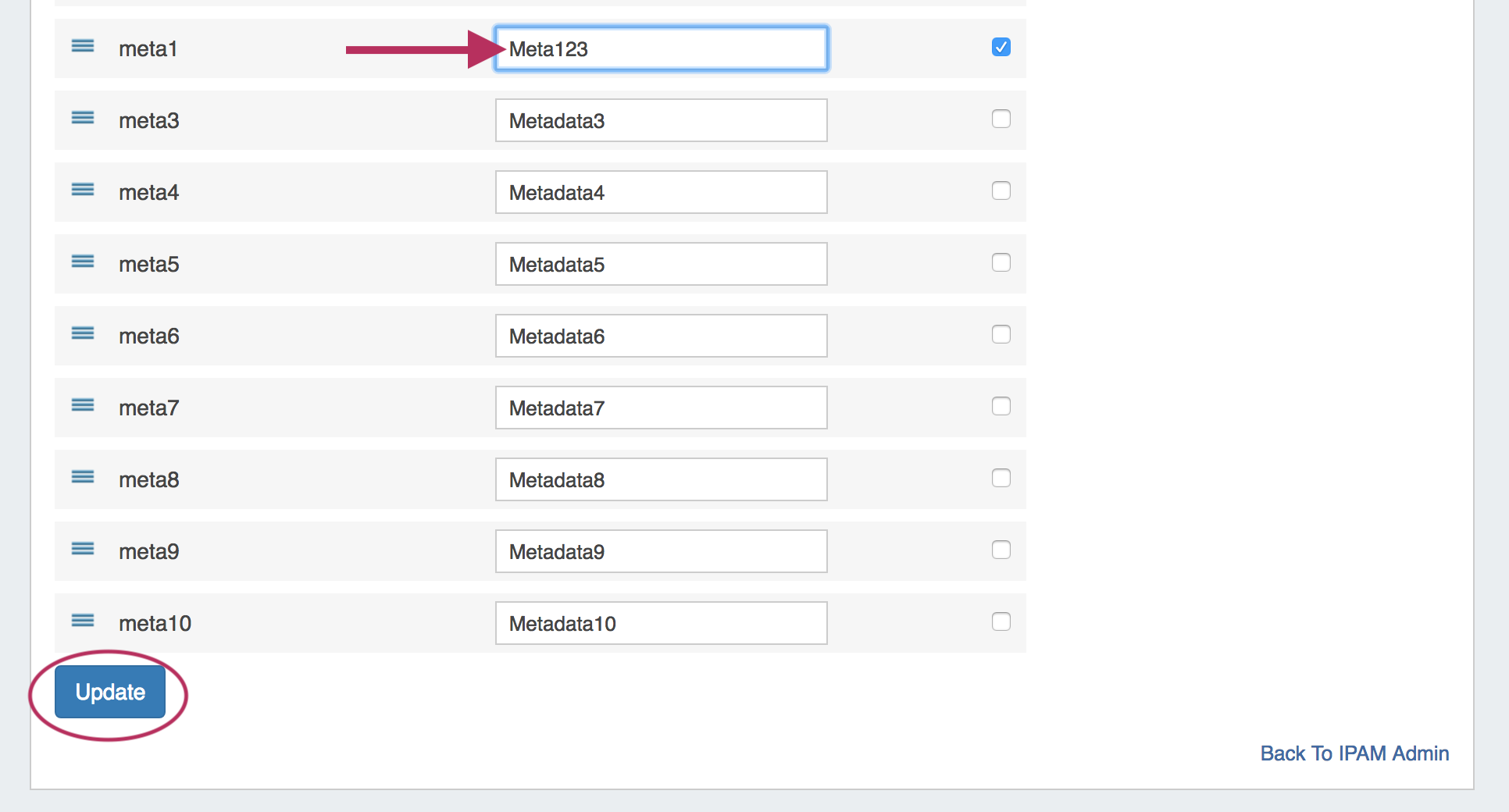Select the Metadata7 text box
The width and height of the screenshot is (1509, 812).
tap(661, 408)
